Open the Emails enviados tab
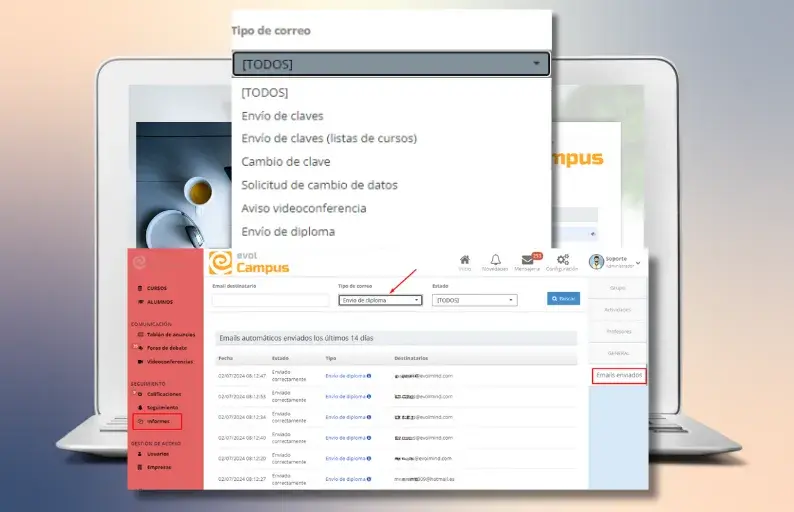This screenshot has width=794, height=512. (619, 375)
